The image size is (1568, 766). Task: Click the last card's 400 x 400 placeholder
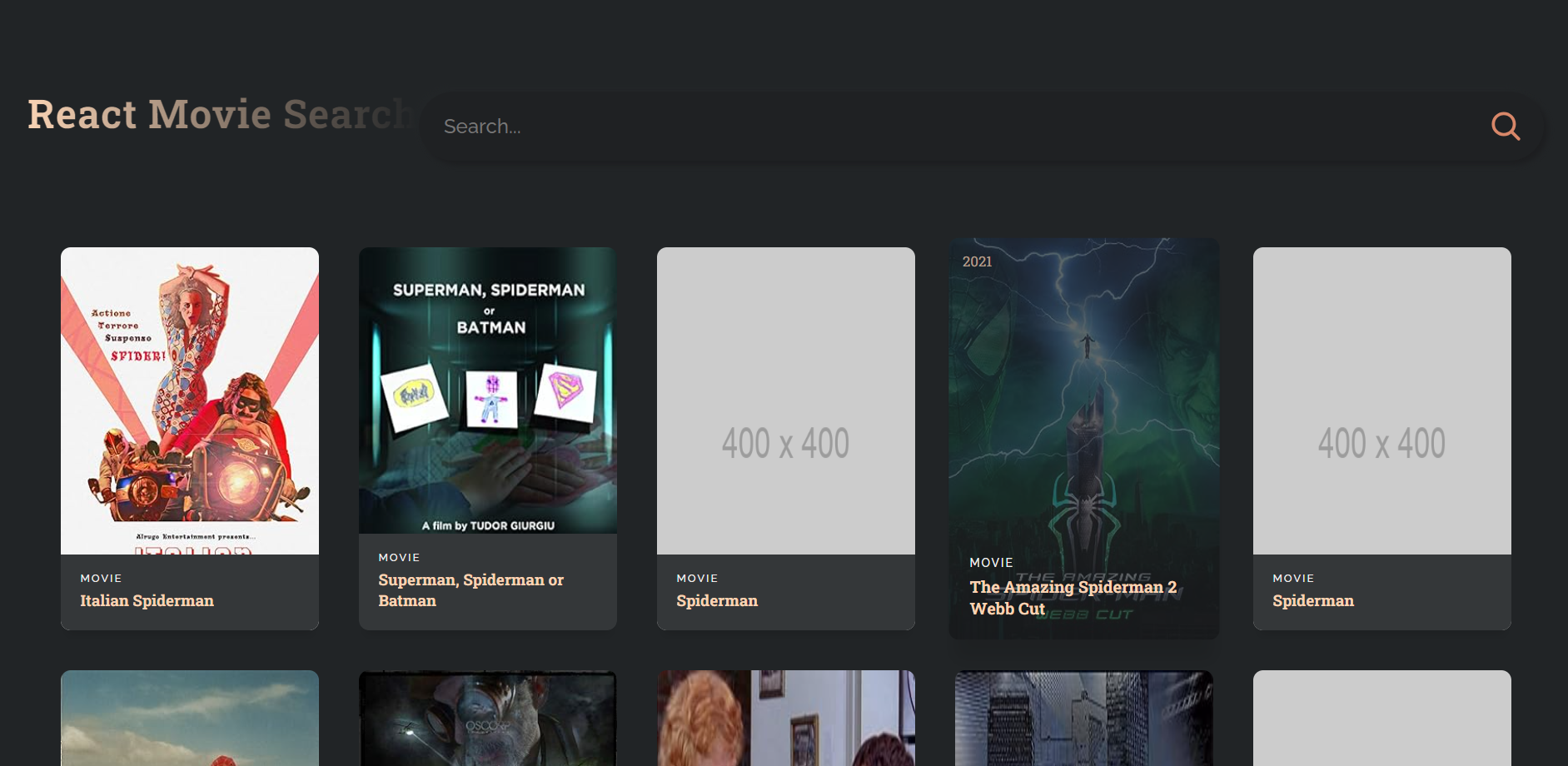pyautogui.click(x=1381, y=402)
